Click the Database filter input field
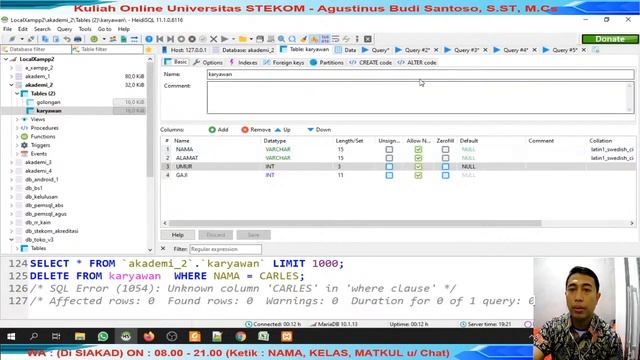The width and height of the screenshot is (640, 360). (36, 49)
